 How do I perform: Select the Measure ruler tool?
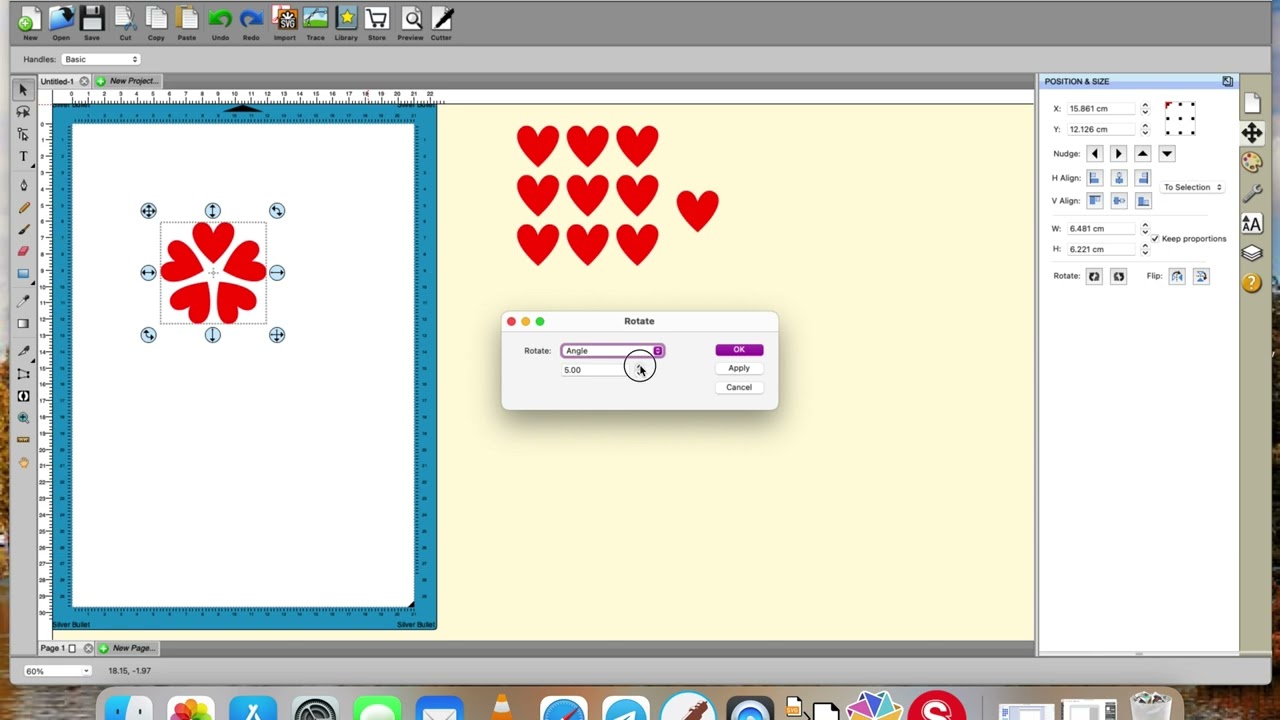23,440
